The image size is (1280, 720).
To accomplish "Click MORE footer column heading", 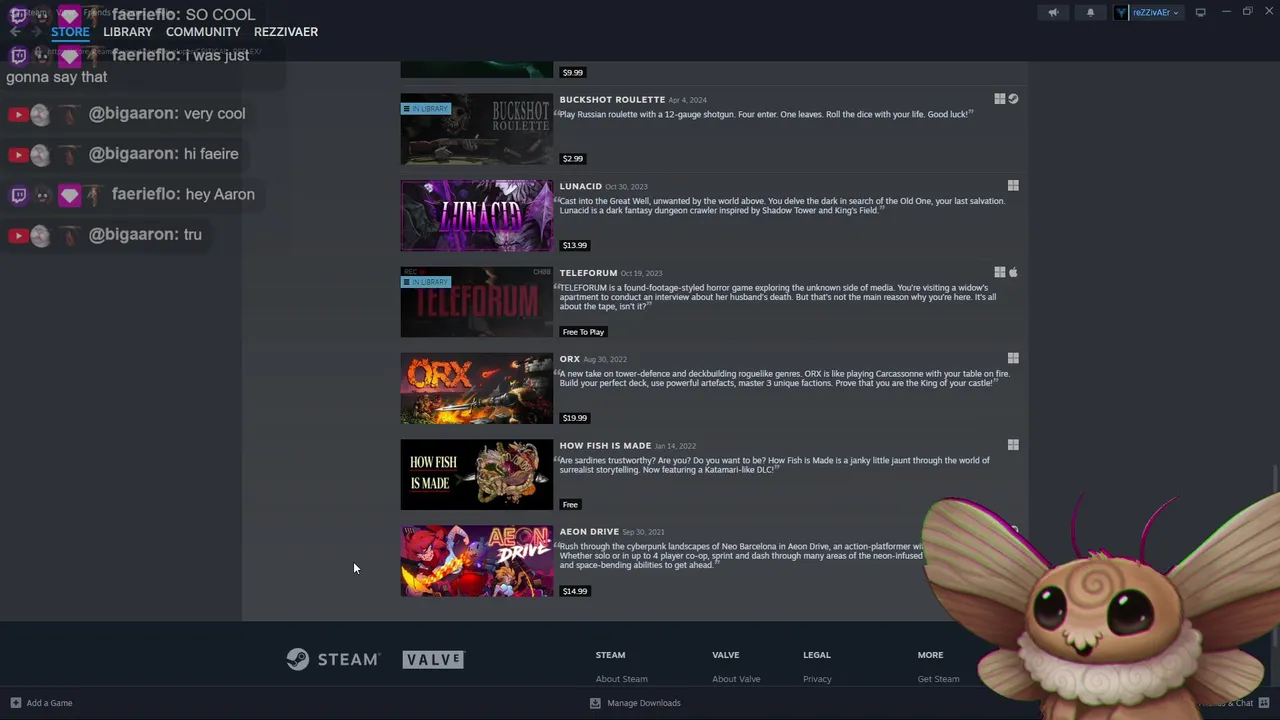I will click(x=930, y=655).
